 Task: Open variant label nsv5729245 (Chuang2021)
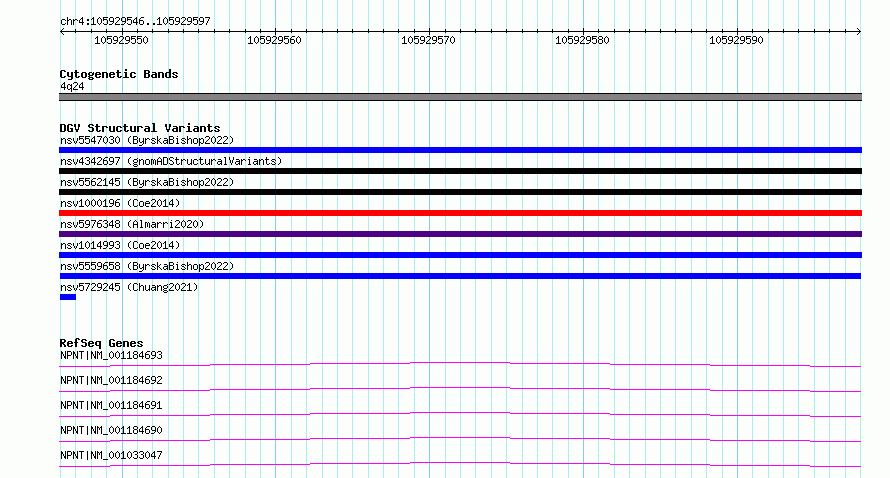click(129, 287)
